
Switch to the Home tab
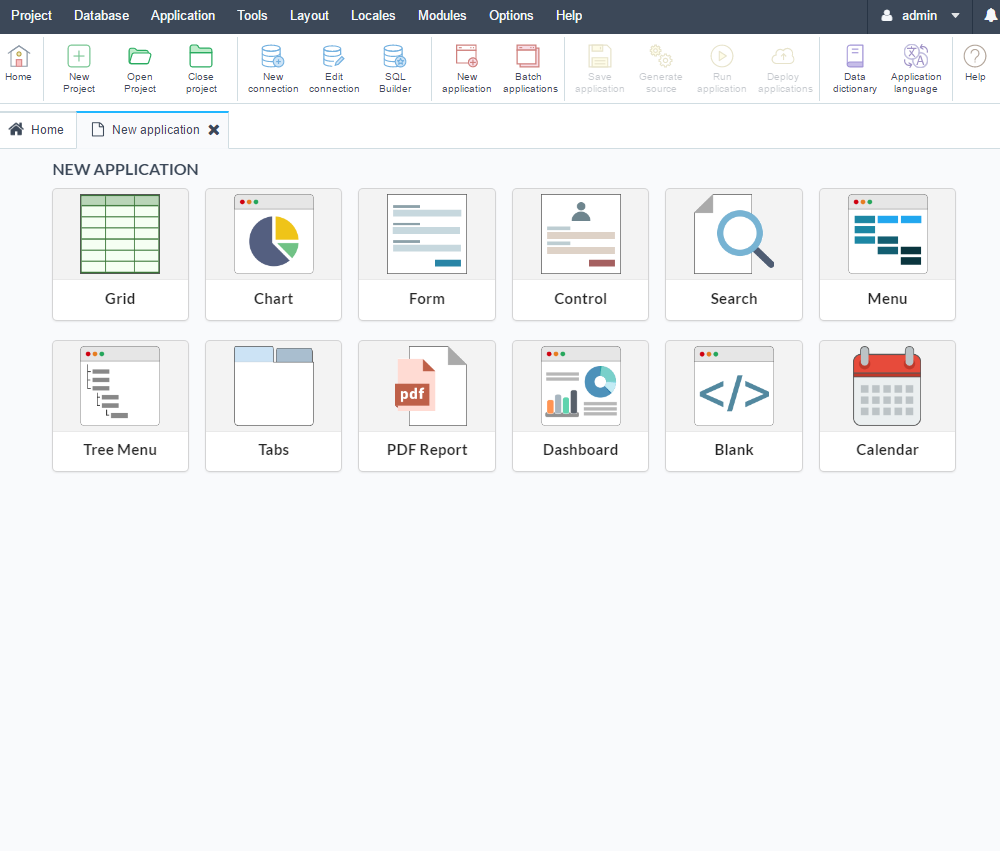pyautogui.click(x=37, y=130)
